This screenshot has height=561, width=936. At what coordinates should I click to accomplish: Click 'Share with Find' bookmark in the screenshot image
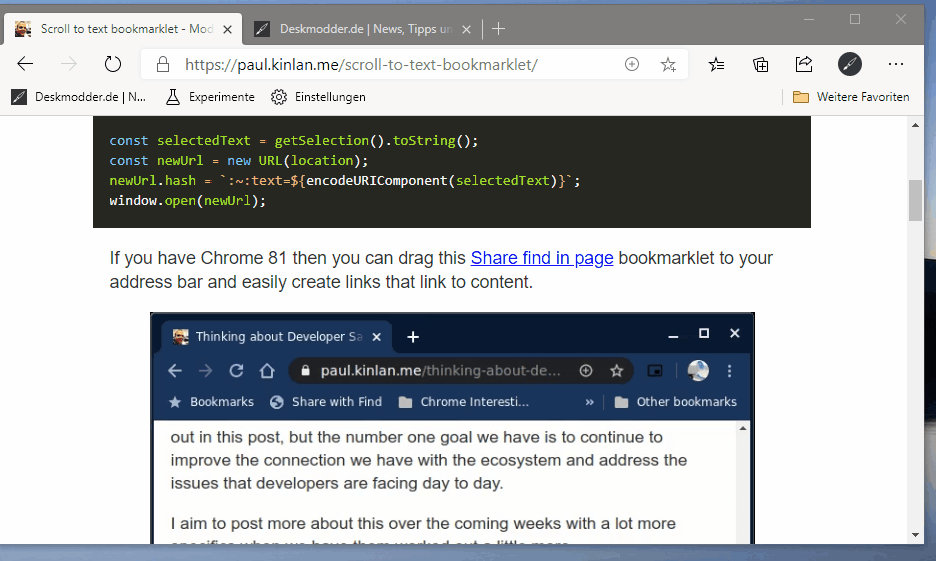(x=326, y=402)
